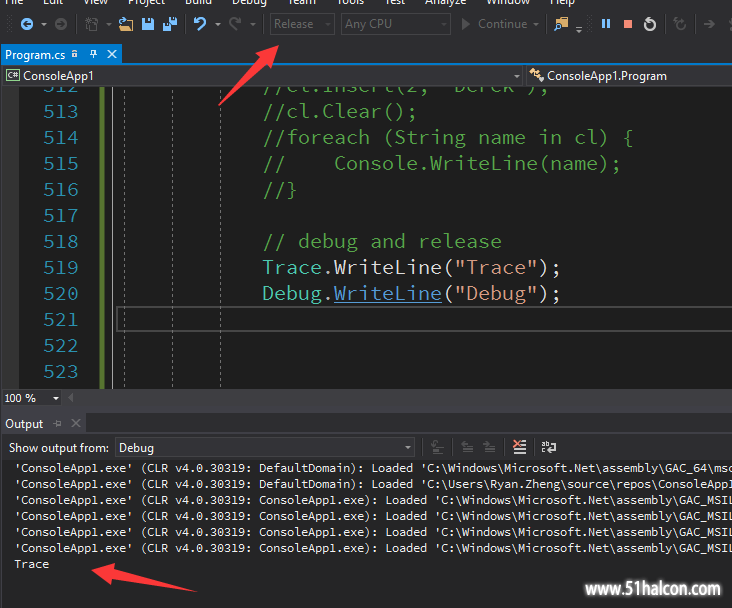Open toolbar overflow options after Find in Files
Screen dimensions: 732x608
(x=579, y=29)
